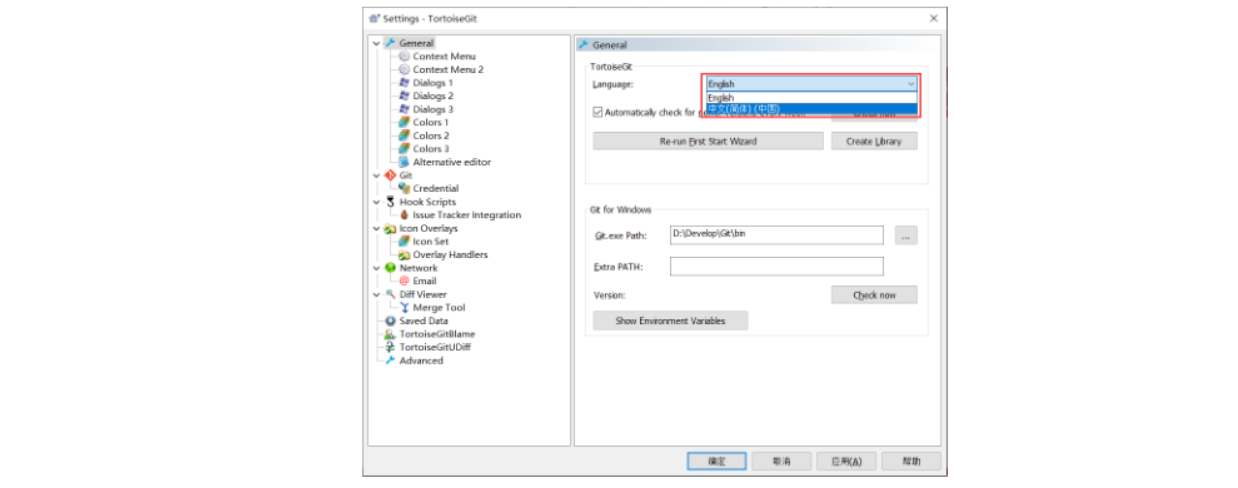Collapse the Hook Scripts tree node
The image size is (1238, 488).
377,202
